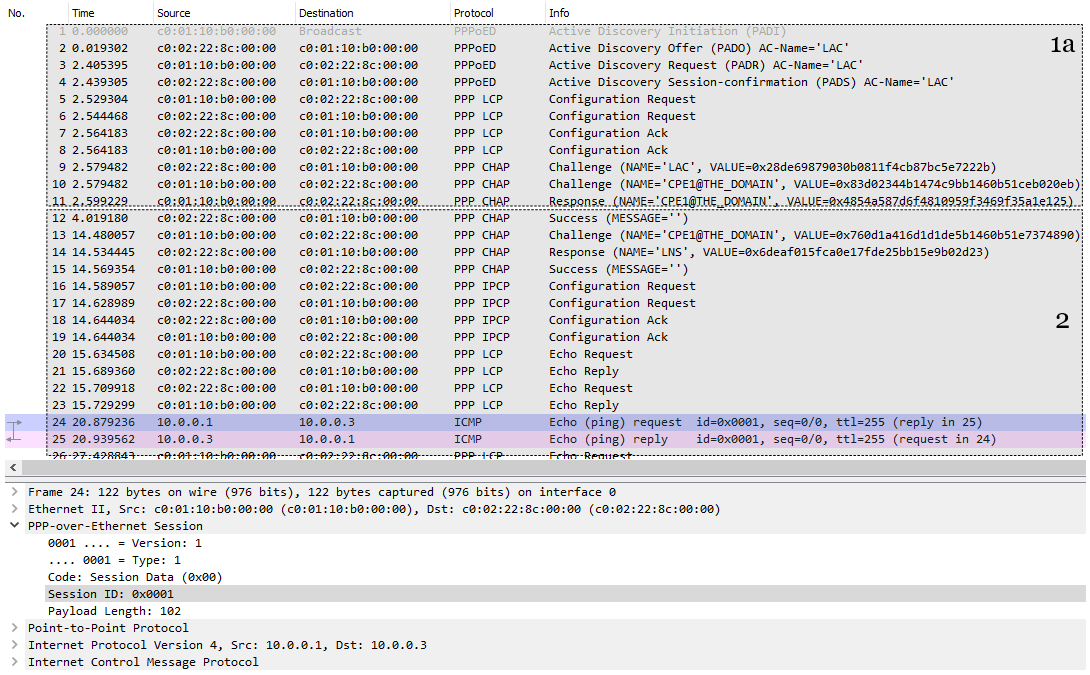The image size is (1090, 675).
Task: Expand the Frame 24 details row
Action: point(15,492)
